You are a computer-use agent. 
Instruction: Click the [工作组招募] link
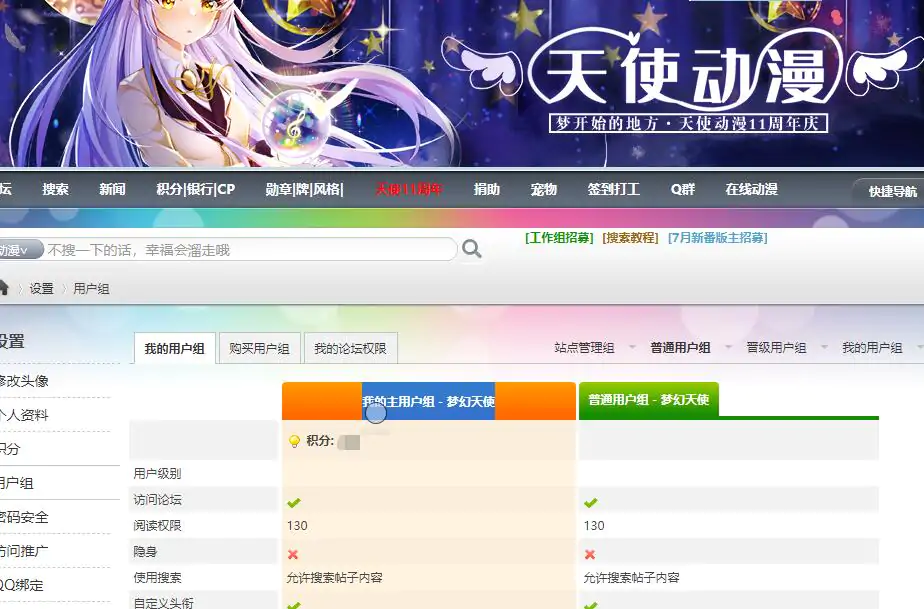[559, 238]
